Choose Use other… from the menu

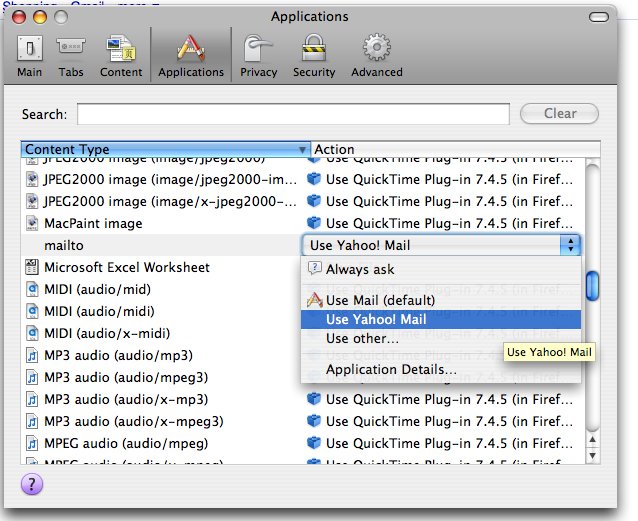tap(441, 339)
